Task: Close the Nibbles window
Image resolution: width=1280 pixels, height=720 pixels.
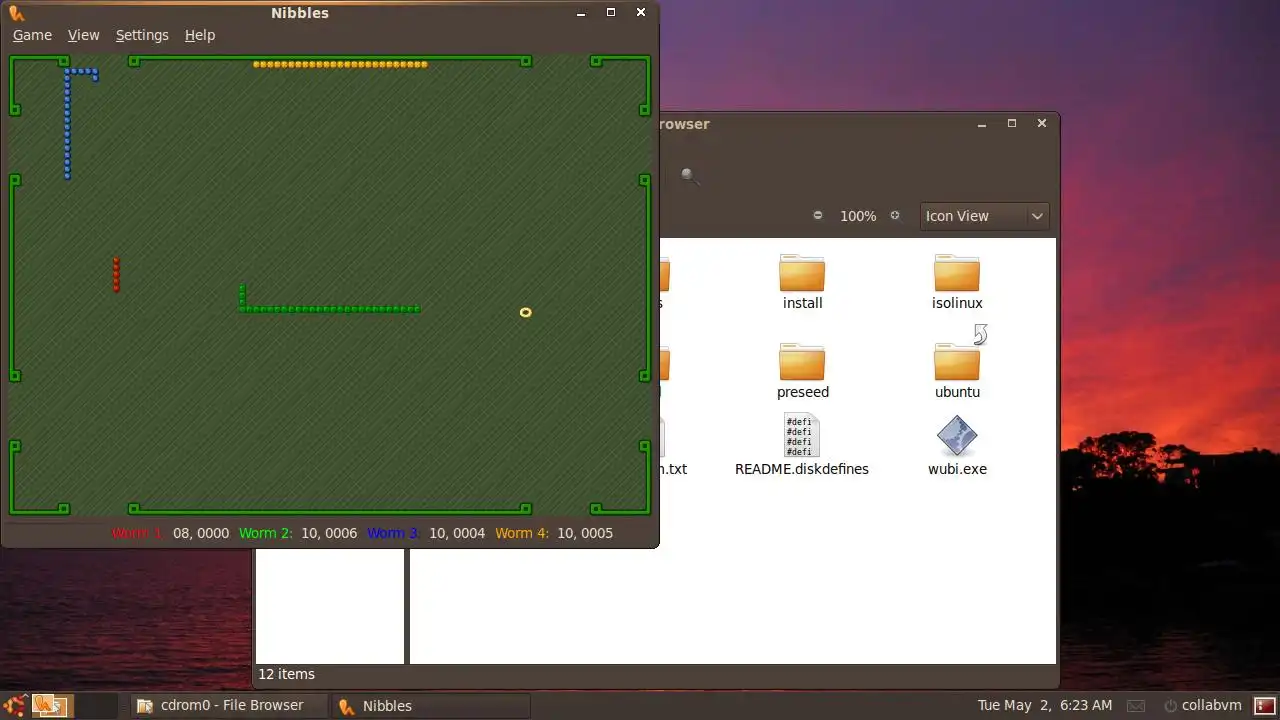Action: pyautogui.click(x=641, y=13)
